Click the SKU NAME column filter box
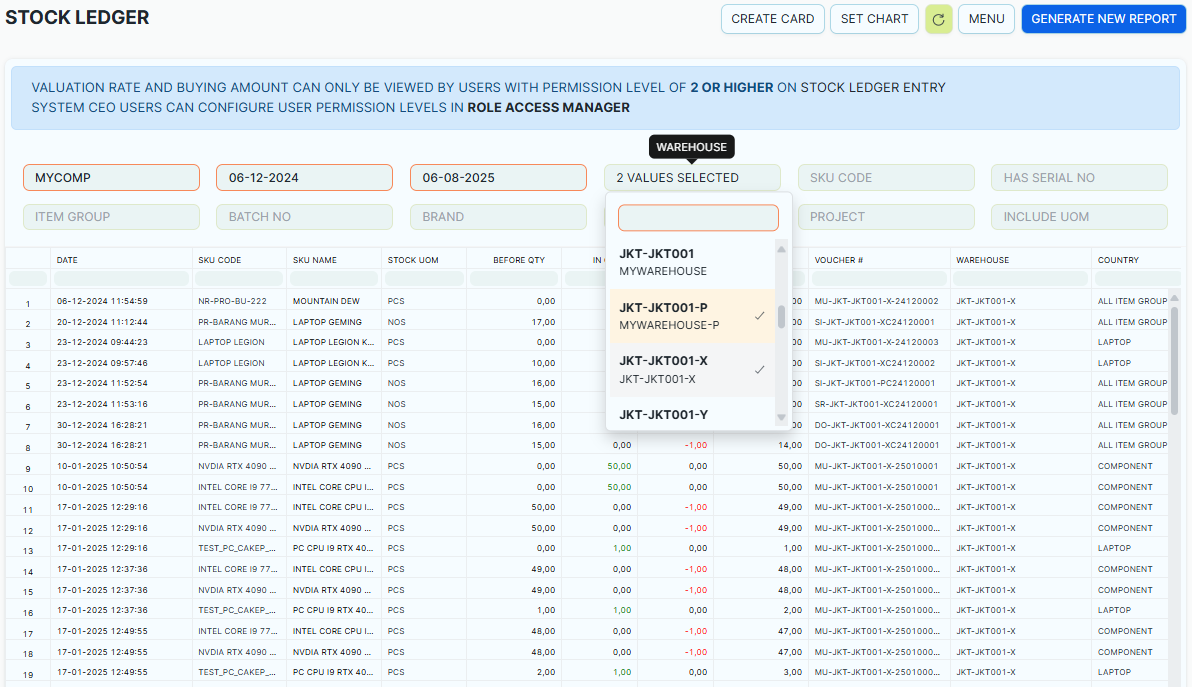The height and width of the screenshot is (687, 1192). tap(334, 279)
